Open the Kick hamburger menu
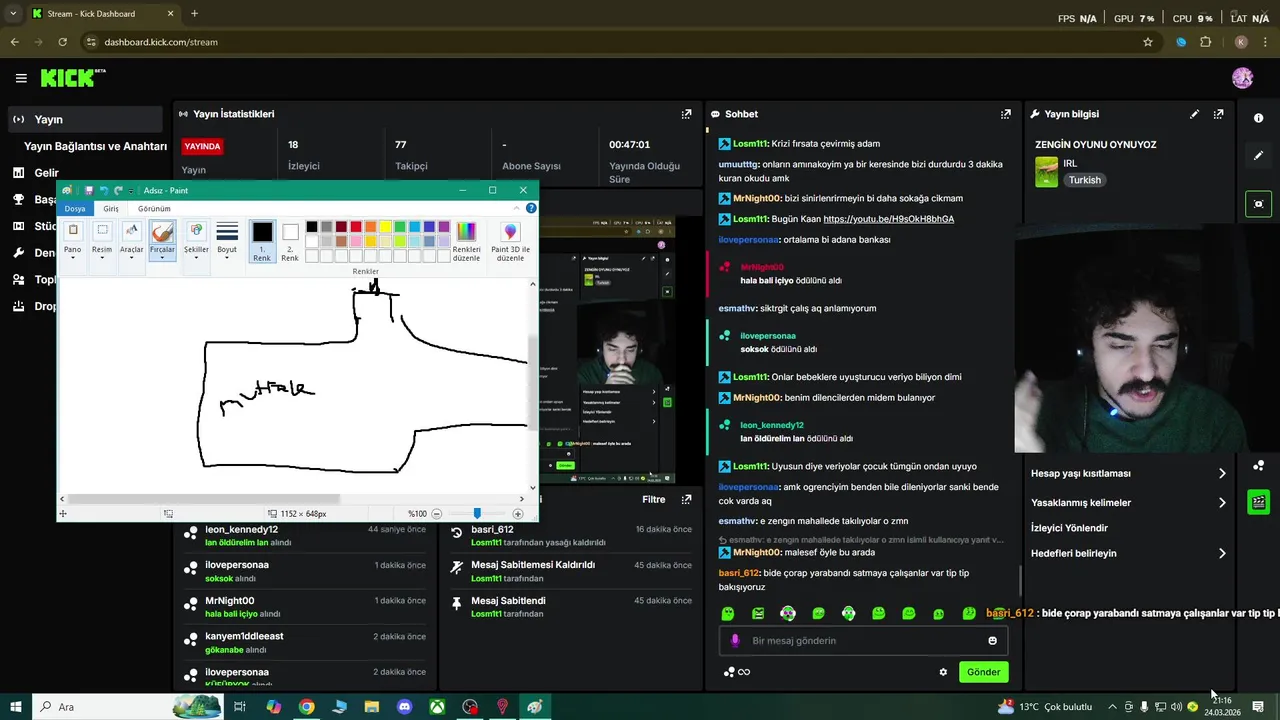 (x=21, y=78)
